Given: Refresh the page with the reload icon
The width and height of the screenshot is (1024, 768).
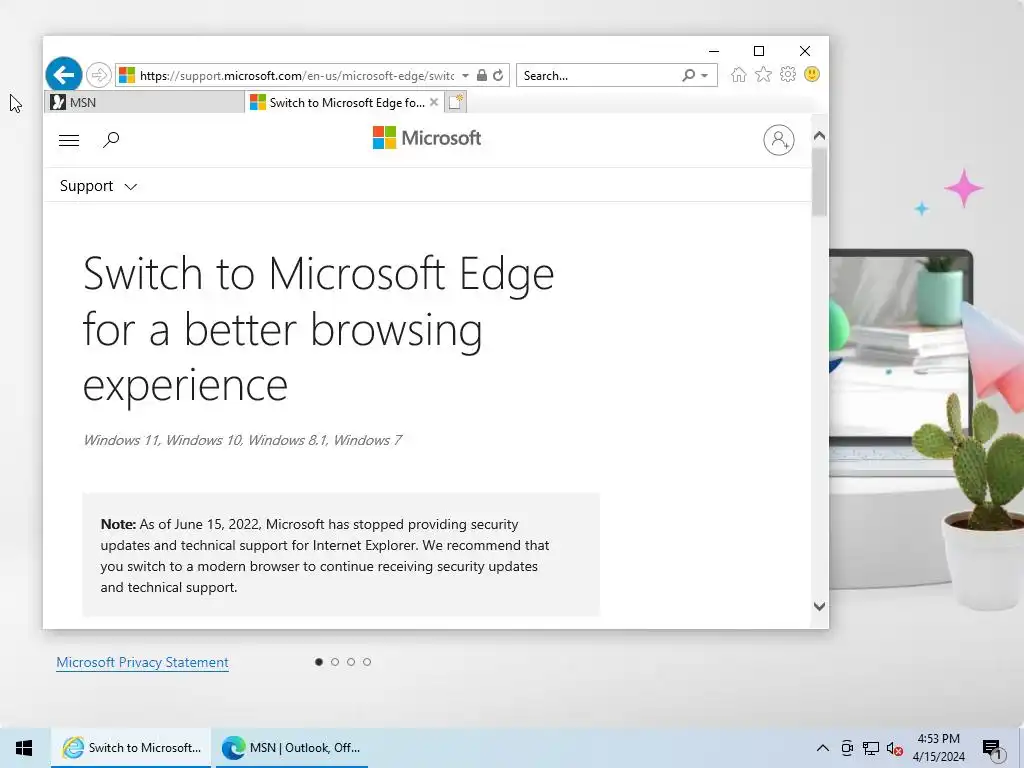Looking at the screenshot, I should (498, 75).
